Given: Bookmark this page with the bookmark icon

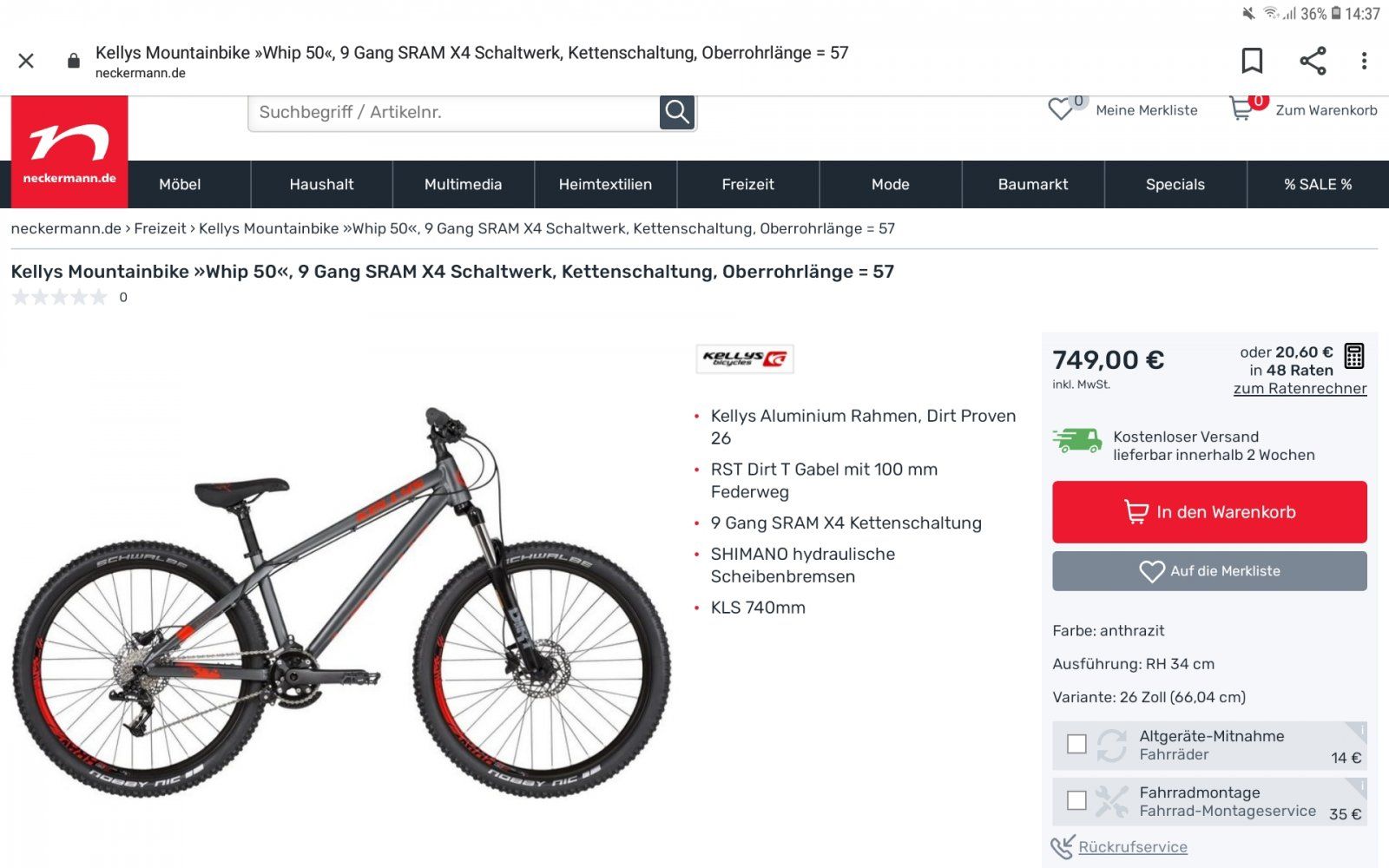Looking at the screenshot, I should pos(1251,61).
